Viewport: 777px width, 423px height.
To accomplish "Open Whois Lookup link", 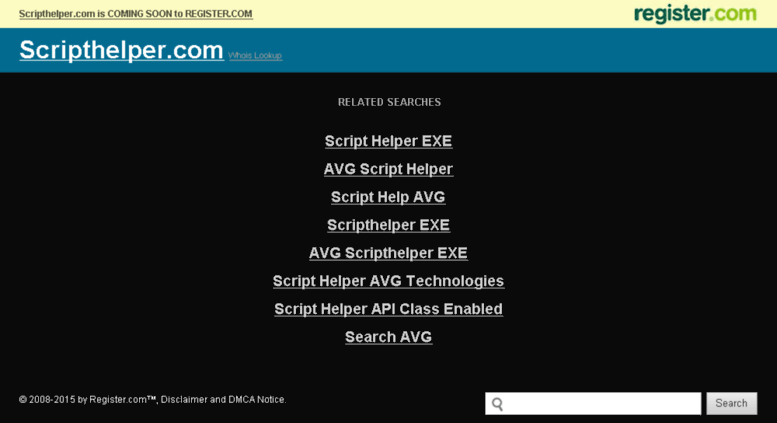I will coord(255,55).
